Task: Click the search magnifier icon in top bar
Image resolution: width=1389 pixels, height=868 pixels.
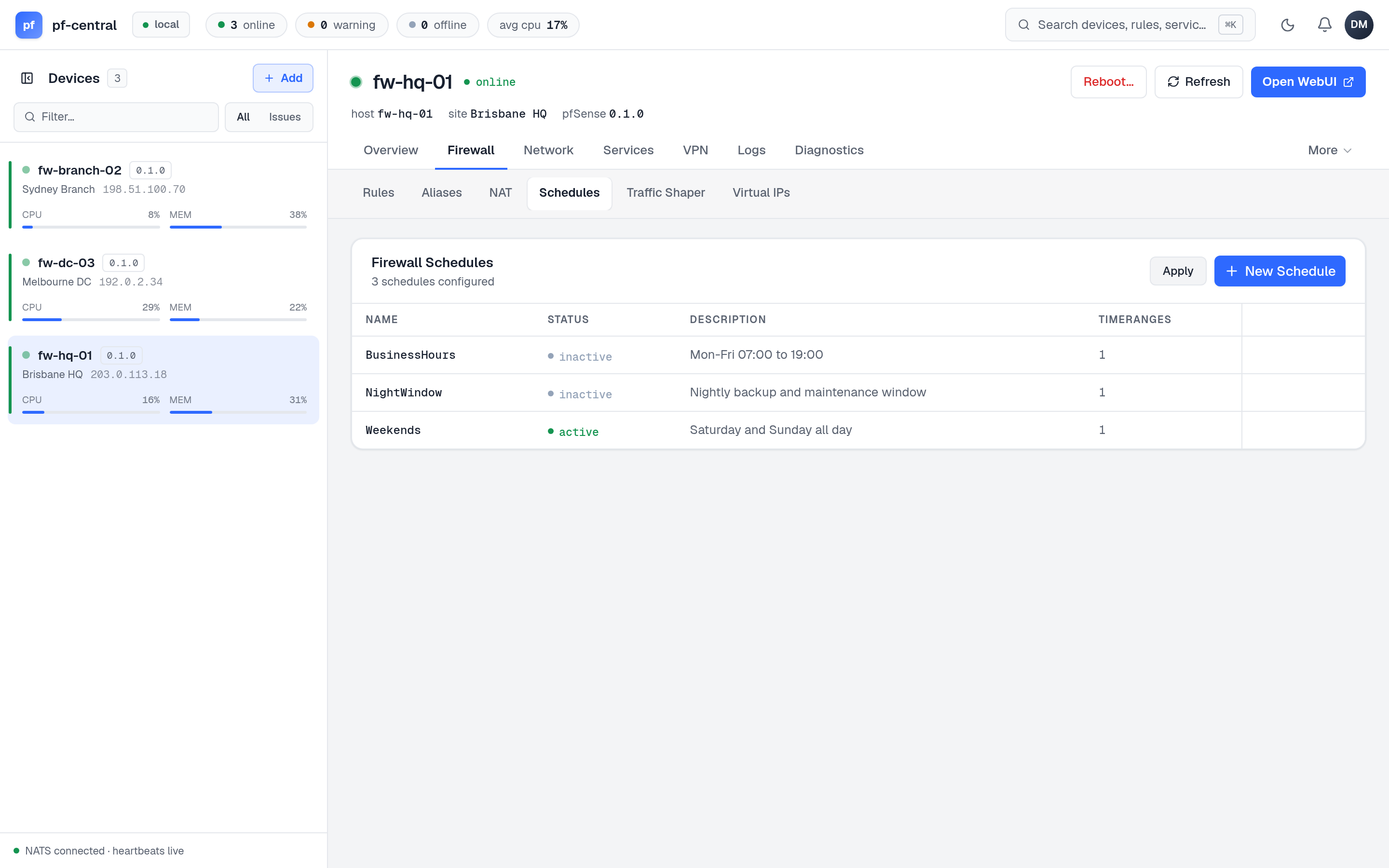Action: (x=1023, y=25)
